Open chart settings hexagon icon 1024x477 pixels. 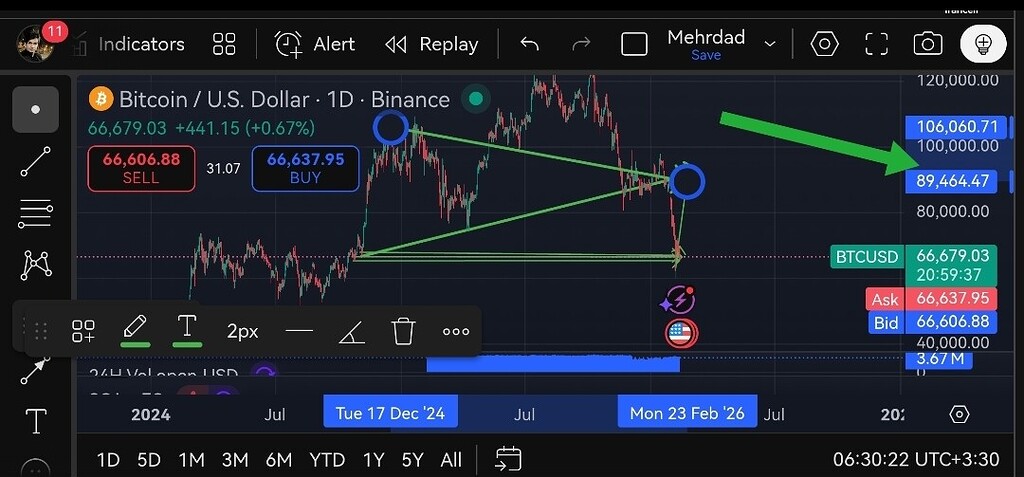[825, 44]
